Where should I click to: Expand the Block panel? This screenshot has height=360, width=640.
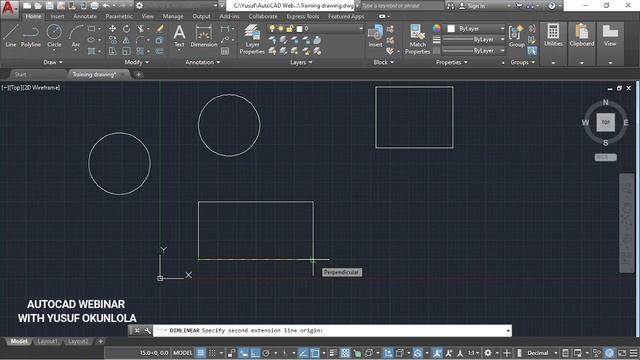point(384,62)
